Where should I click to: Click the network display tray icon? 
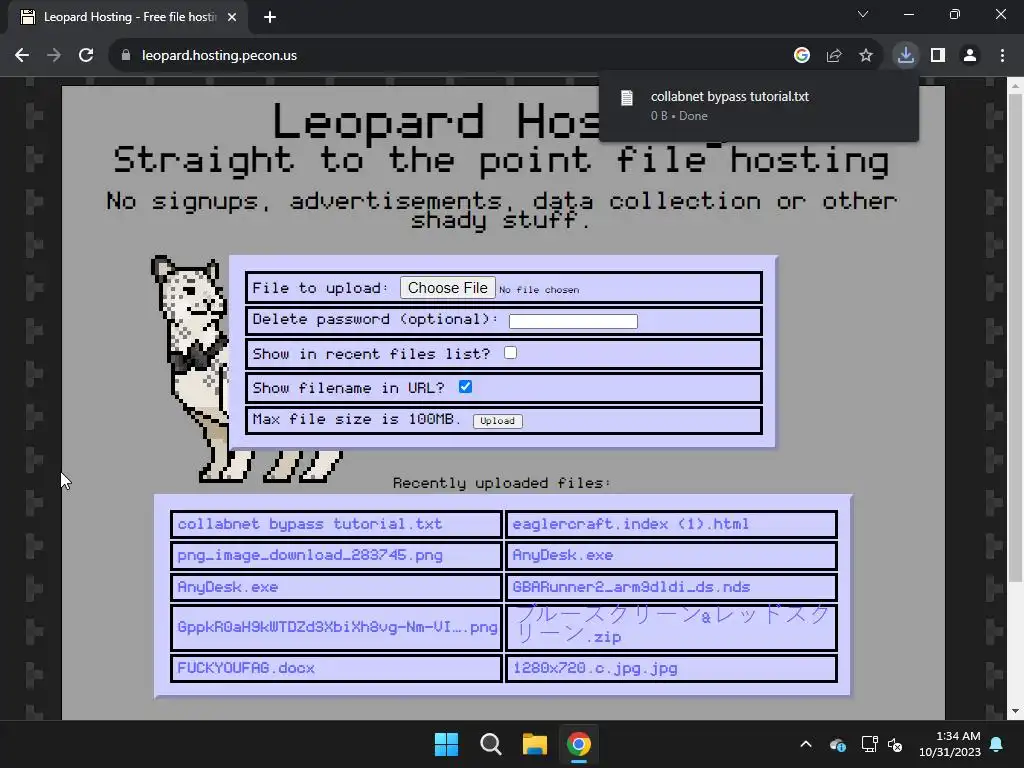click(869, 744)
